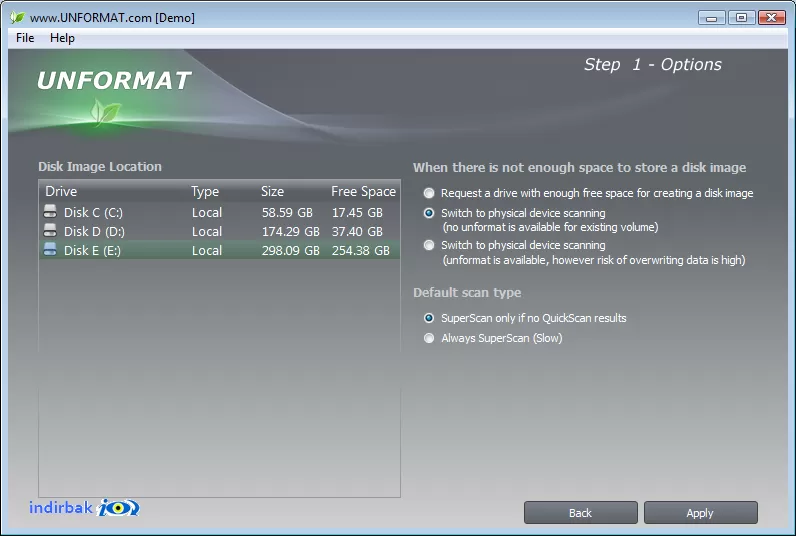Viewport: 796px width, 536px height.
Task: Open the File menu
Action: (25, 38)
